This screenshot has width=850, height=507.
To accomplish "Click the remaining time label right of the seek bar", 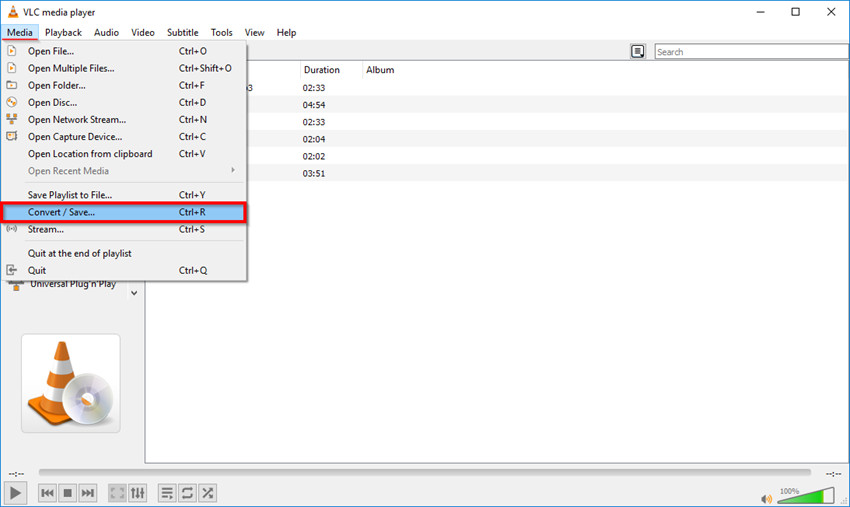I will coord(833,474).
